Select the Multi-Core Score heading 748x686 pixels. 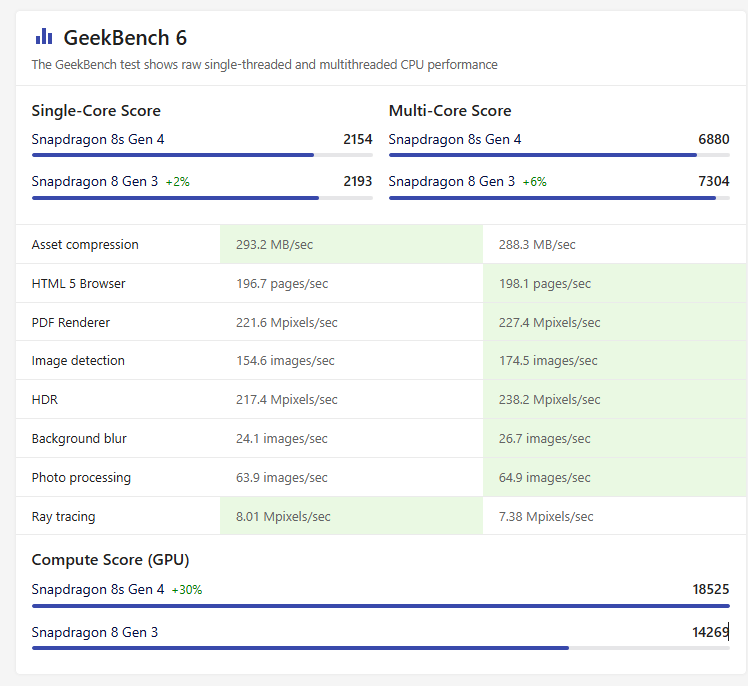pyautogui.click(x=450, y=111)
